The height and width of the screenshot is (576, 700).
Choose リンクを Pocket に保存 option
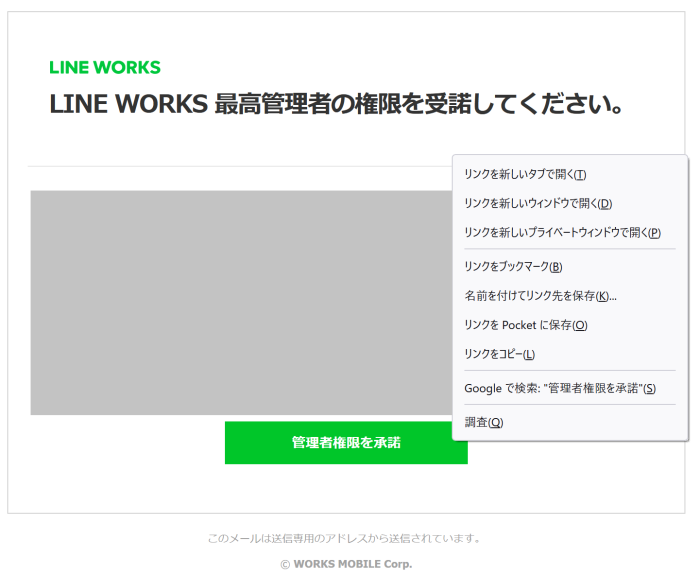click(570, 325)
